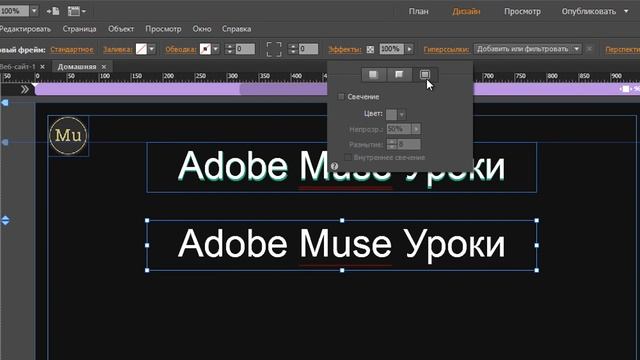Click the corner radius value field
The width and height of the screenshot is (640, 360).
308,49
